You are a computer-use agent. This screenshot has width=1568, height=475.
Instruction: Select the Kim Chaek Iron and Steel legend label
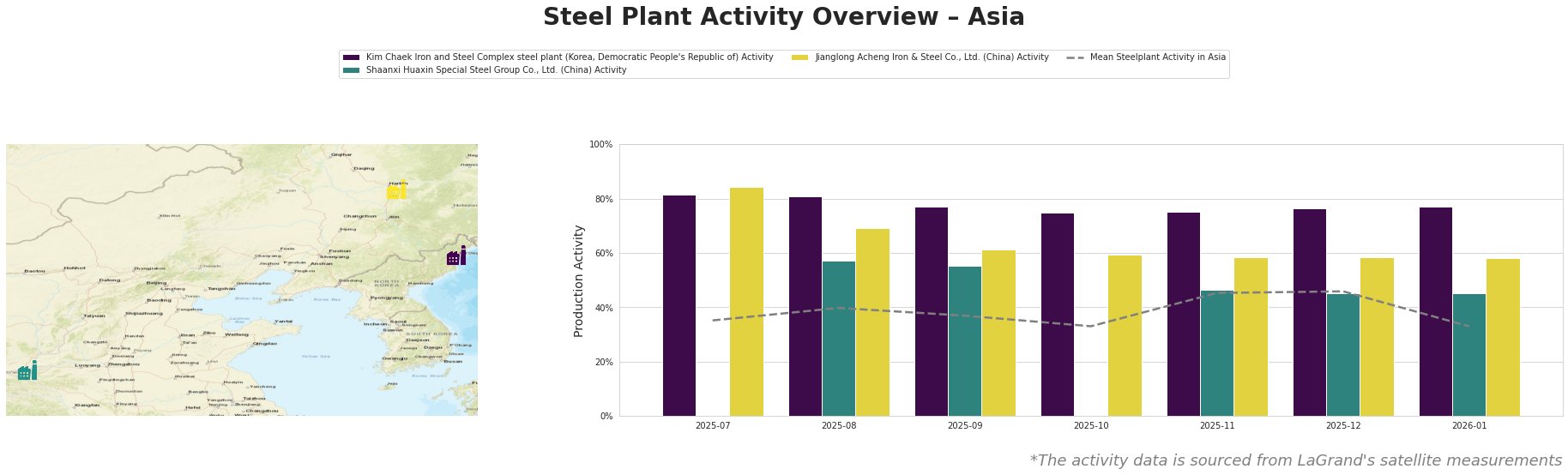coord(570,57)
